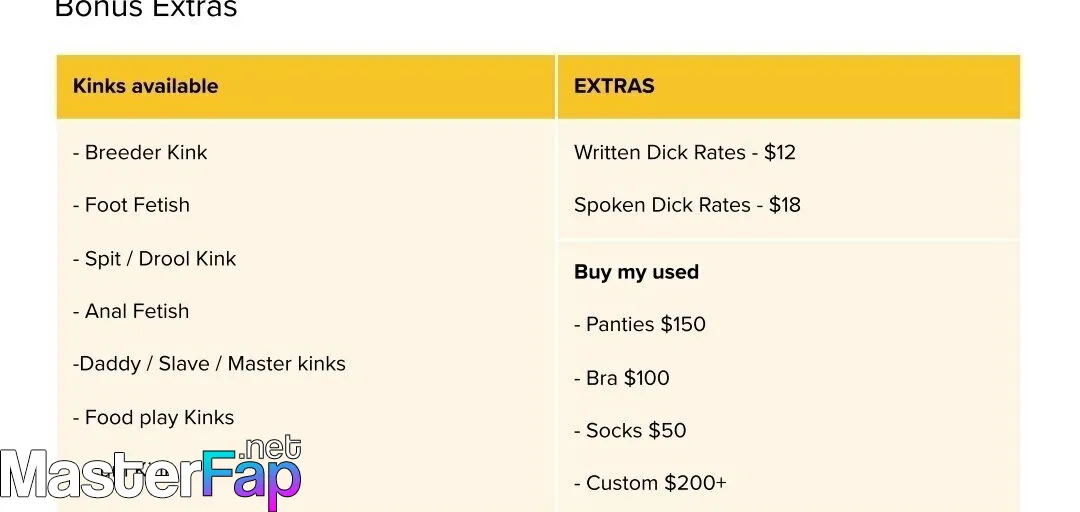
Task: Click the 'EXTRAS' column header
Action: (x=614, y=86)
